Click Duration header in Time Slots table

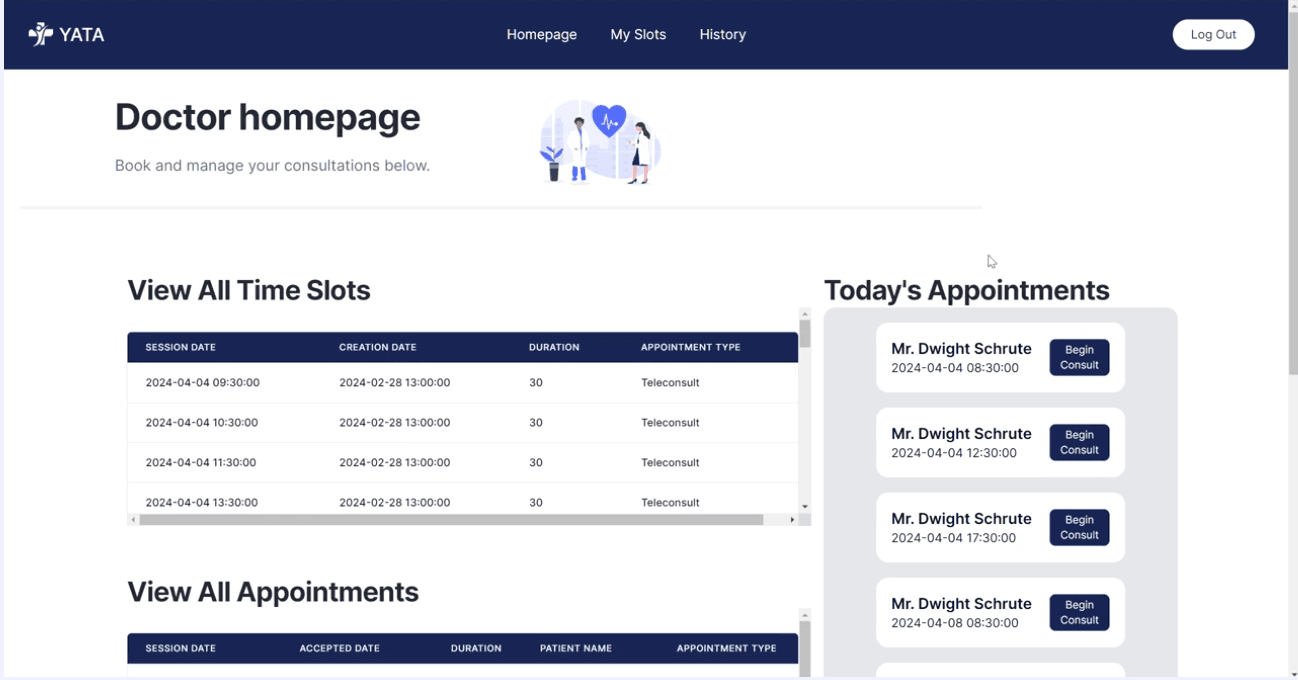pyautogui.click(x=554, y=348)
